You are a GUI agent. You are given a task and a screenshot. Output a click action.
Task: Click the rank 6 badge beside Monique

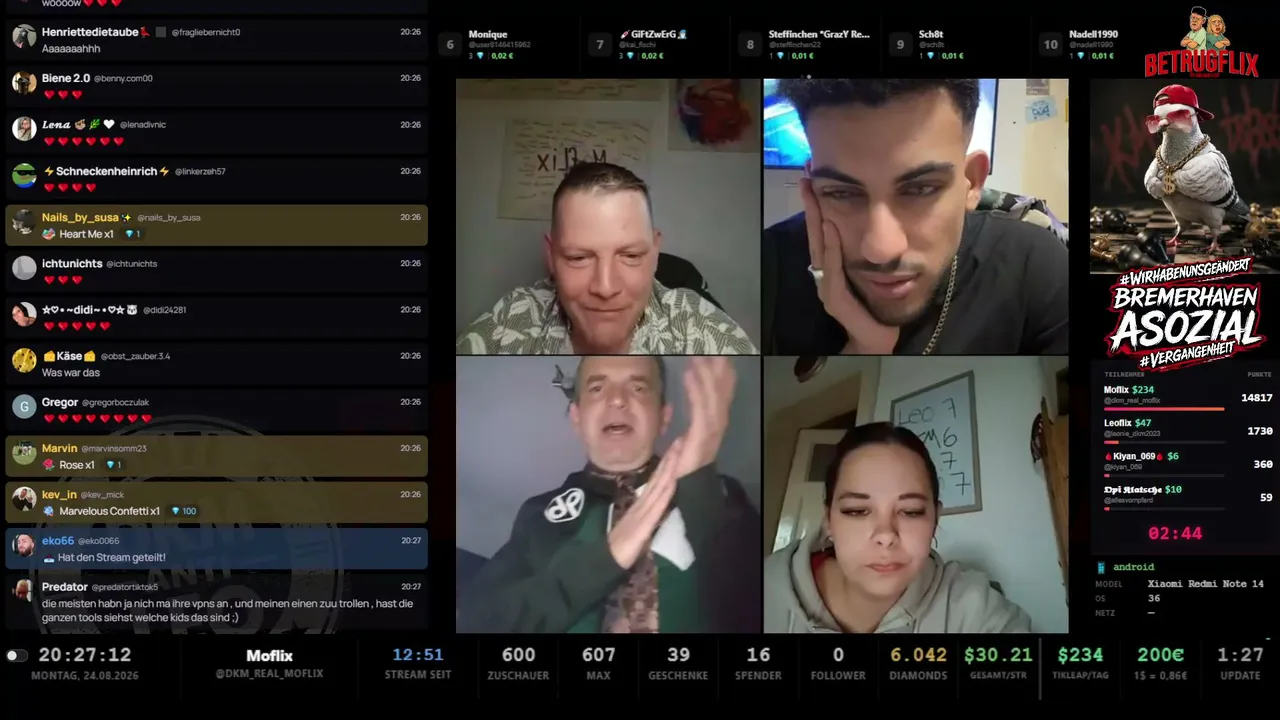450,44
